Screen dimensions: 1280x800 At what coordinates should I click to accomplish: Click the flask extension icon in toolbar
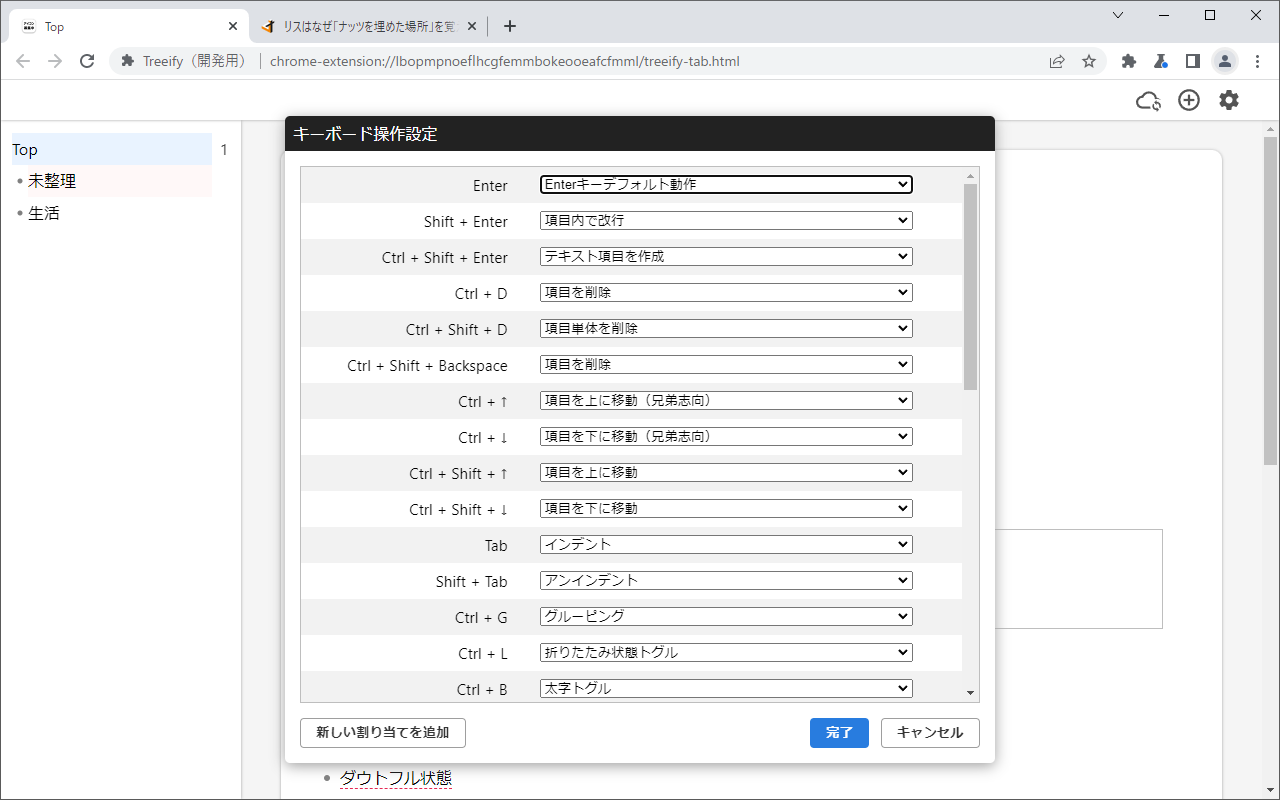(x=1160, y=61)
